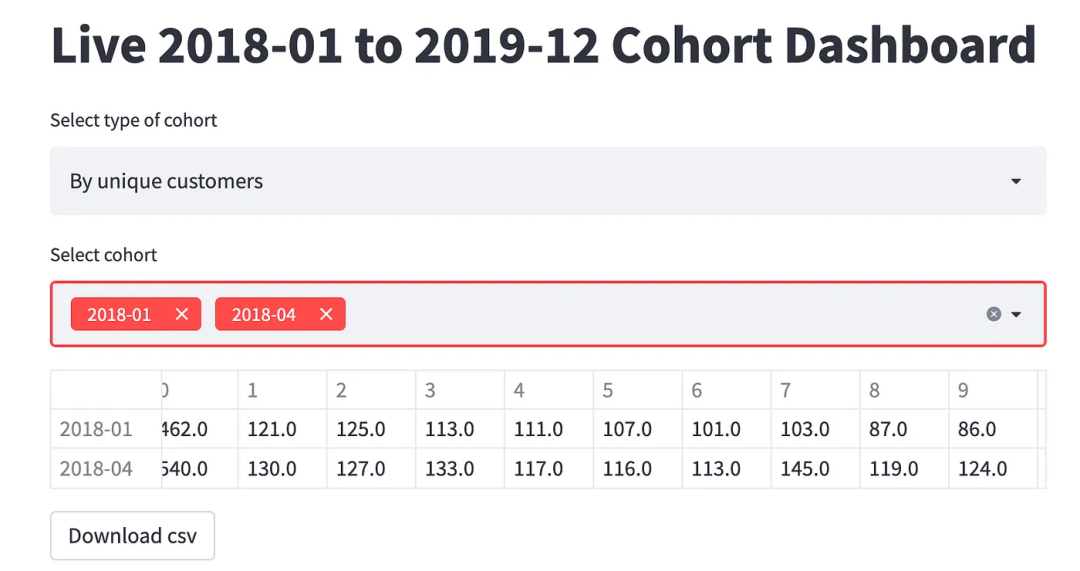The height and width of the screenshot is (571, 1080).
Task: Click the cell showing 86.0
Action: pyautogui.click(x=977, y=429)
